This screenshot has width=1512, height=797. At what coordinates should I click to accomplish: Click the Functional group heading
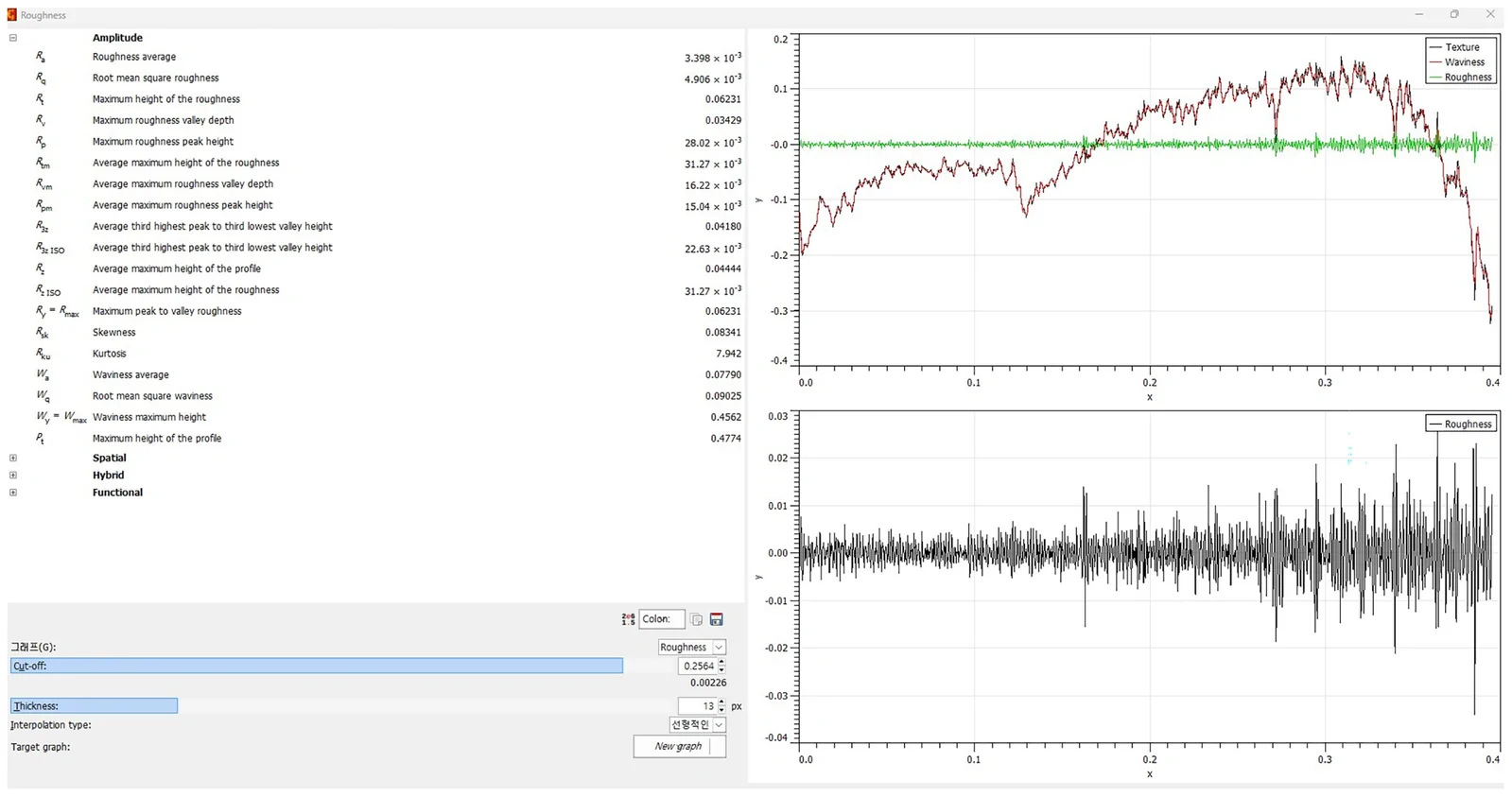[117, 493]
